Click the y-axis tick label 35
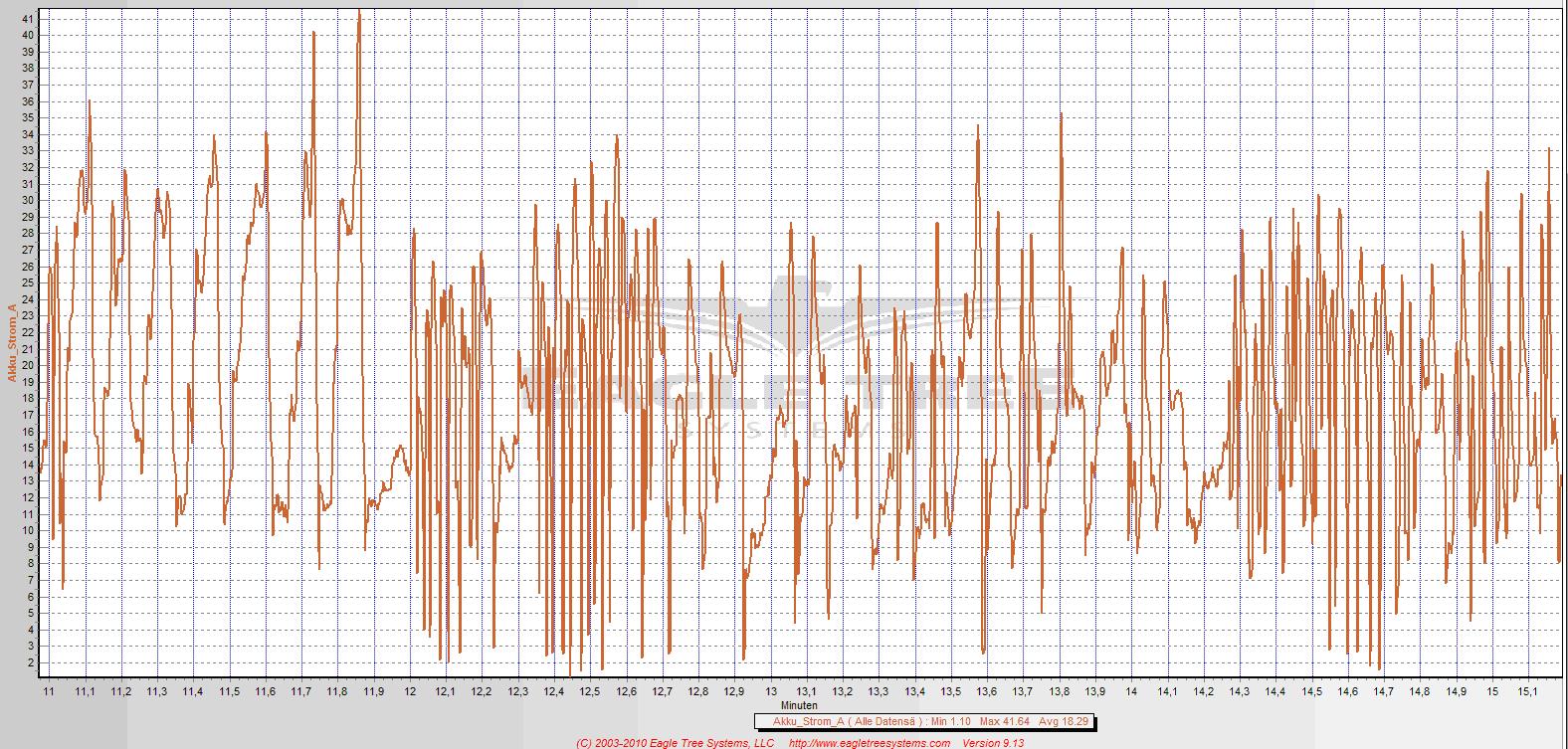Viewport: 1568px width, 749px height. tap(28, 117)
